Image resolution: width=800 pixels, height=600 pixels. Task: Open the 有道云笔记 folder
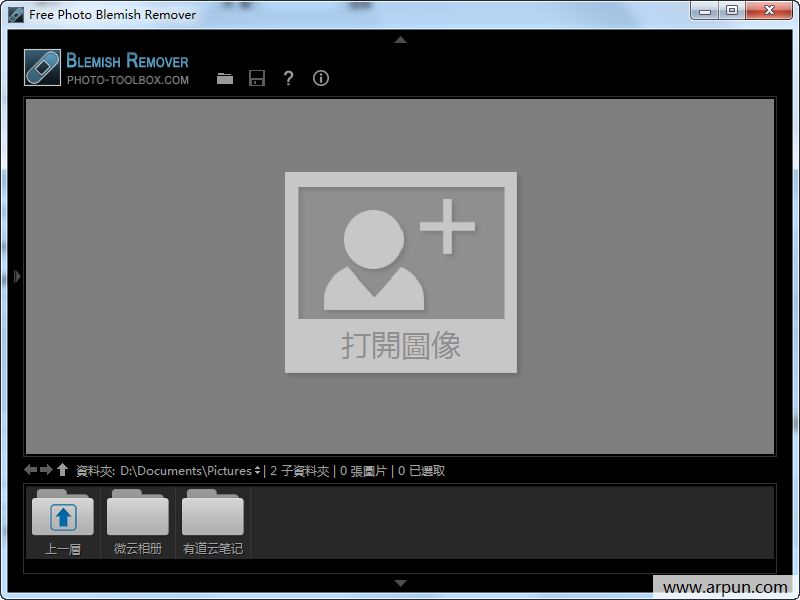(x=213, y=521)
